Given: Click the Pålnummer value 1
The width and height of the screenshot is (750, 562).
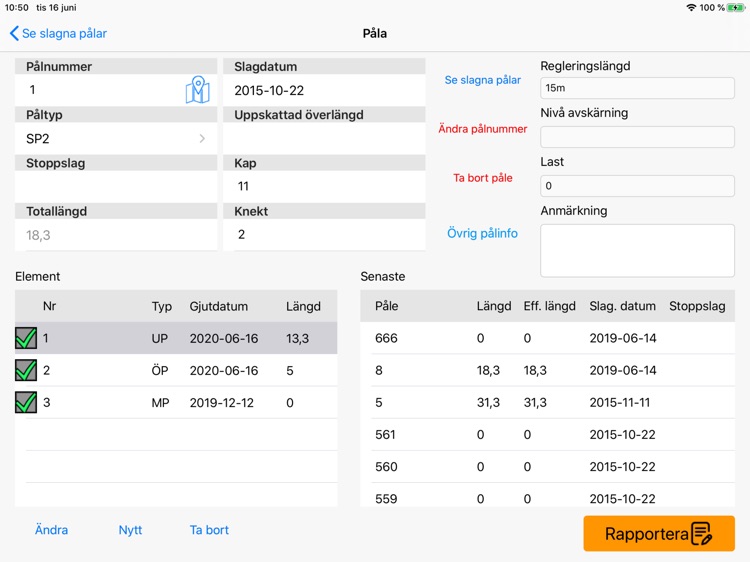Looking at the screenshot, I should point(32,90).
